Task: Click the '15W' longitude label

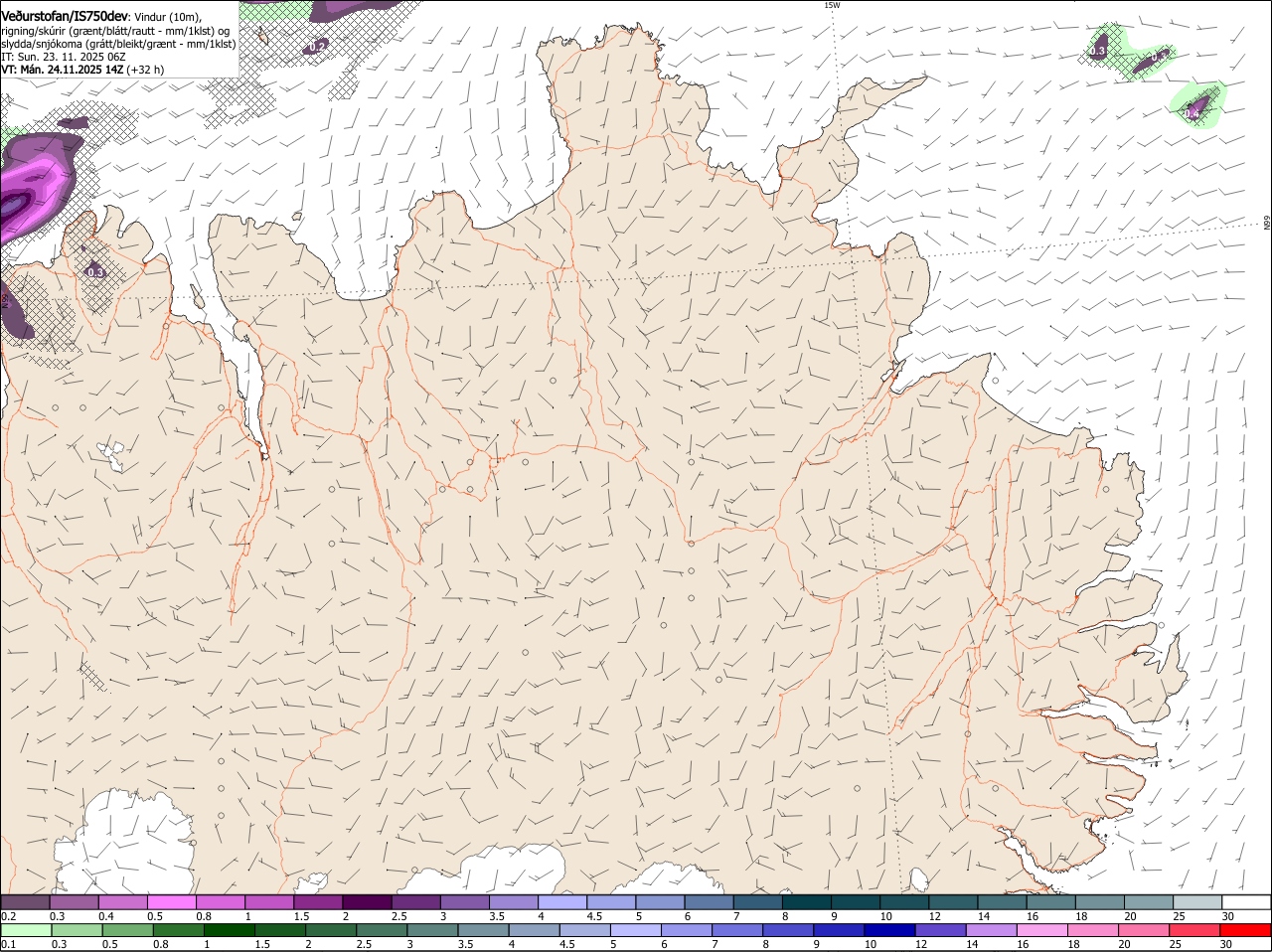Action: 832,5
